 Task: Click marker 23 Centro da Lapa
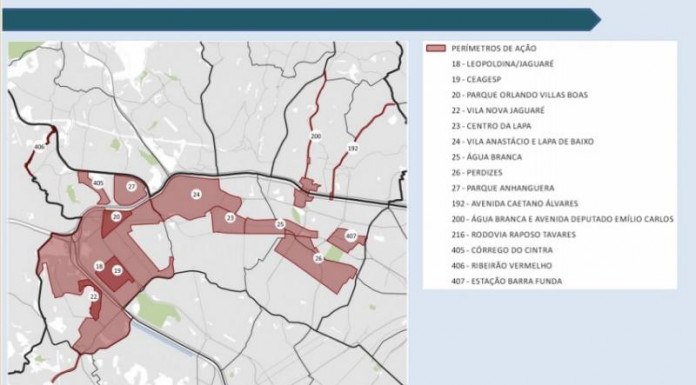230,218
